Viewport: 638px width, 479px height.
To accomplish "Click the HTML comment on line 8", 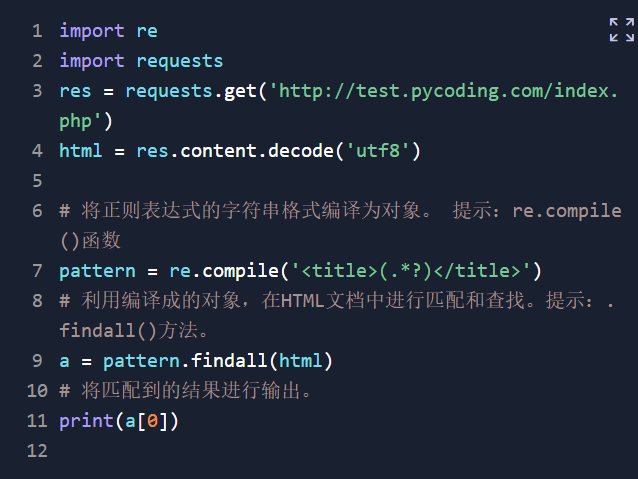I will [337, 301].
